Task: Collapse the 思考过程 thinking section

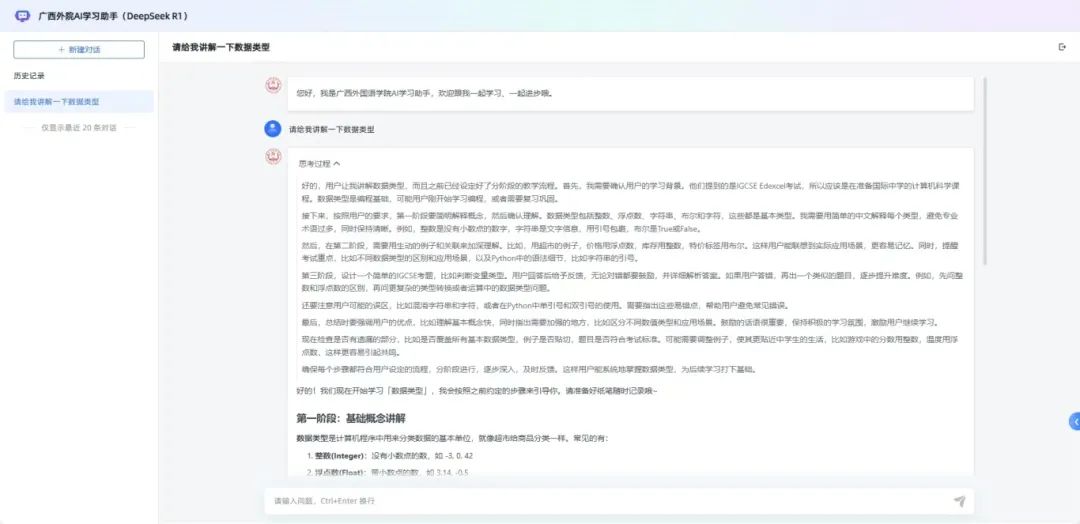Action: point(319,163)
